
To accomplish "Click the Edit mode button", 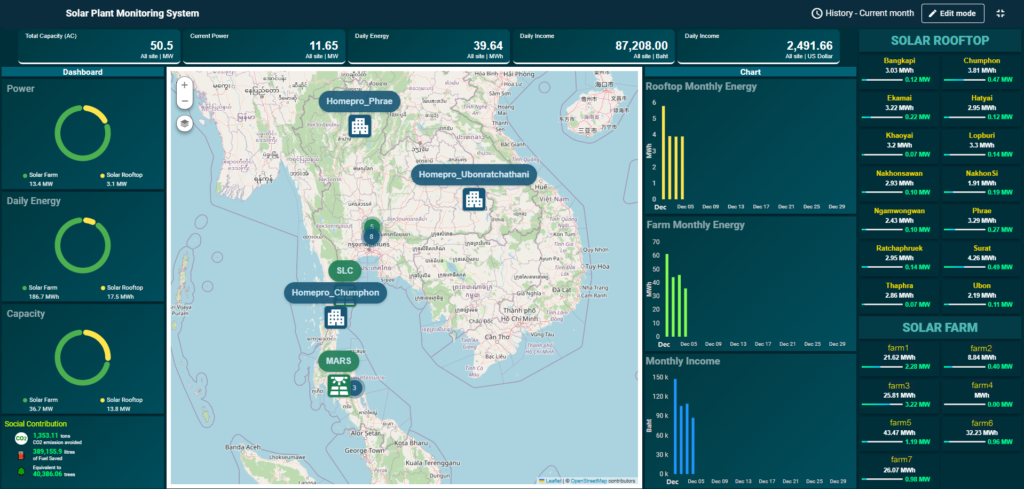I will click(x=953, y=13).
